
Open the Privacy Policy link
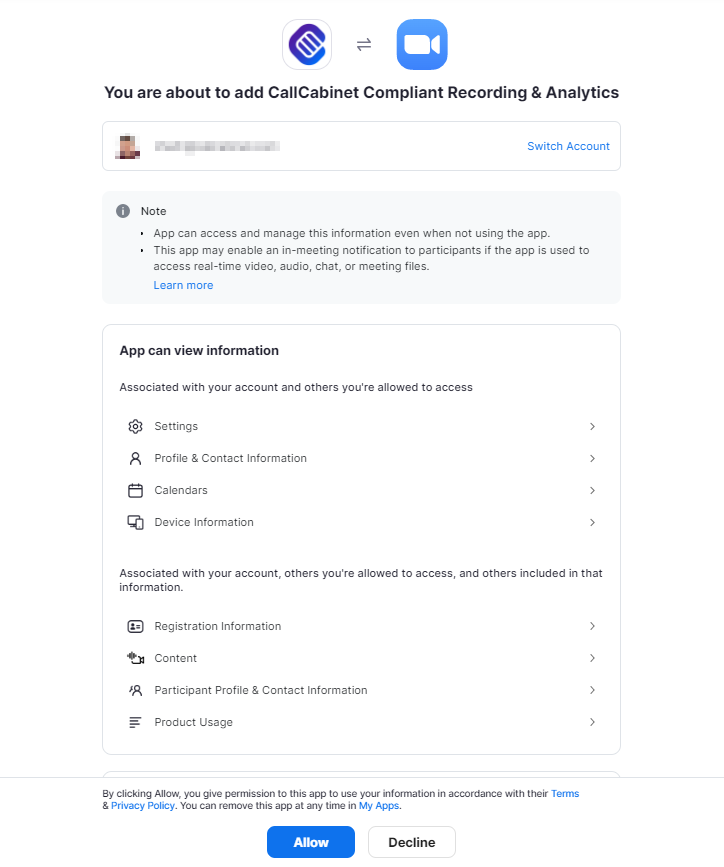click(143, 805)
